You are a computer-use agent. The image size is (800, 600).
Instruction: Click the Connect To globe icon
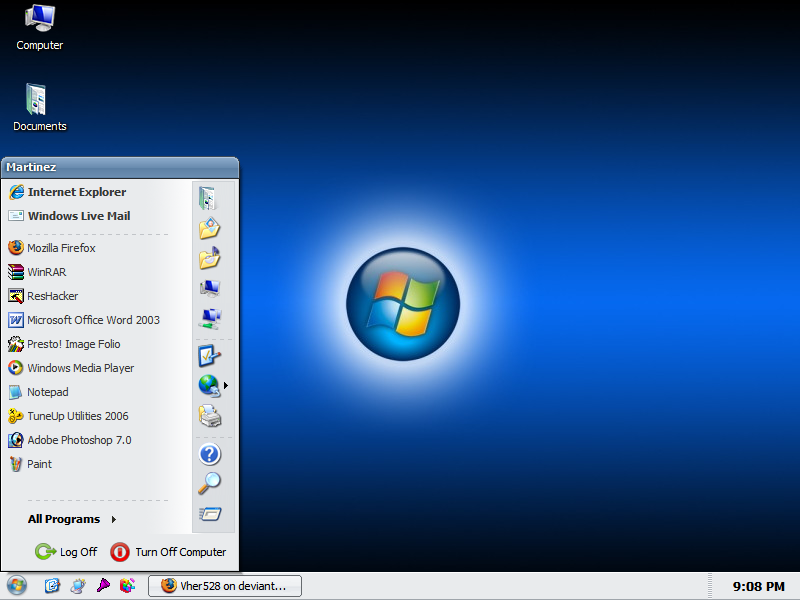pyautogui.click(x=209, y=386)
